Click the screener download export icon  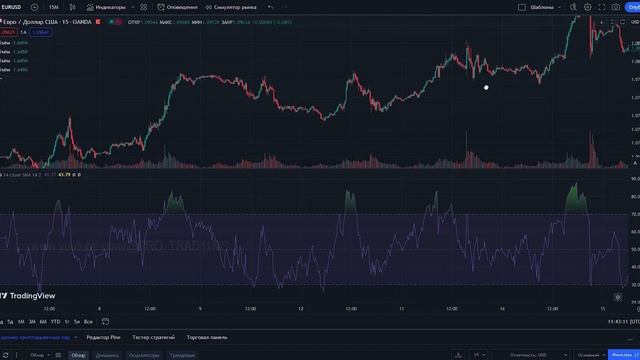point(458,355)
